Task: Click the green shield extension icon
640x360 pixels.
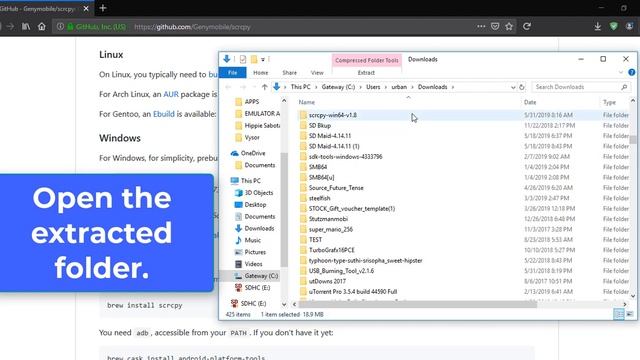Action: [x=613, y=27]
